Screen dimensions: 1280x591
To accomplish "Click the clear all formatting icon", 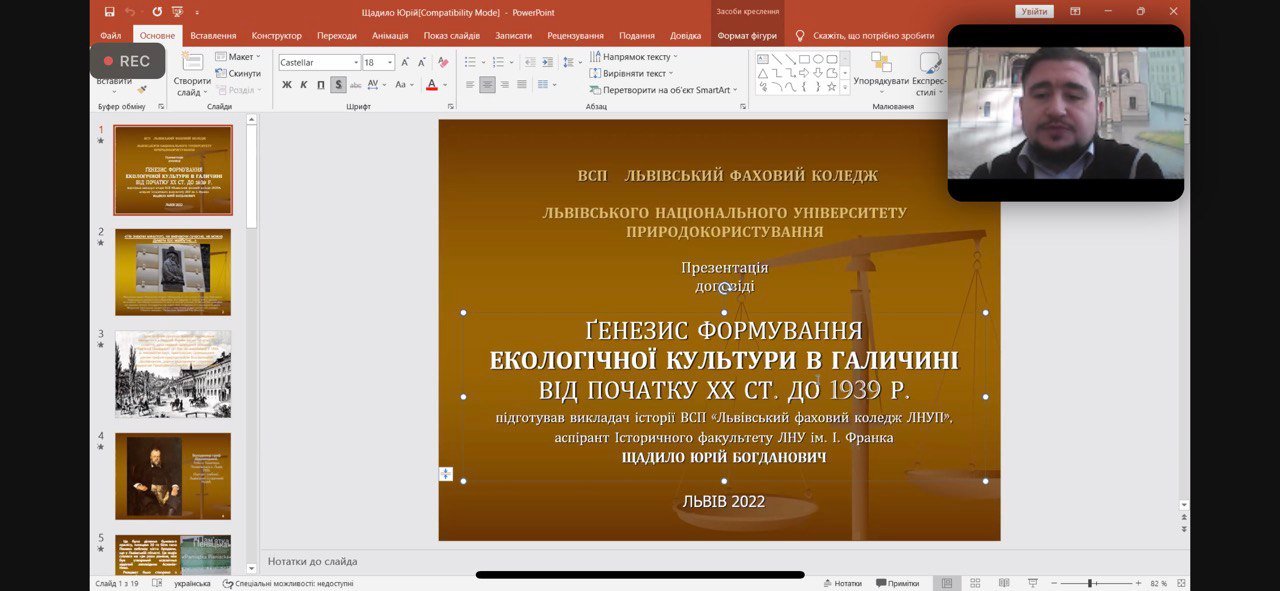I will coord(443,62).
